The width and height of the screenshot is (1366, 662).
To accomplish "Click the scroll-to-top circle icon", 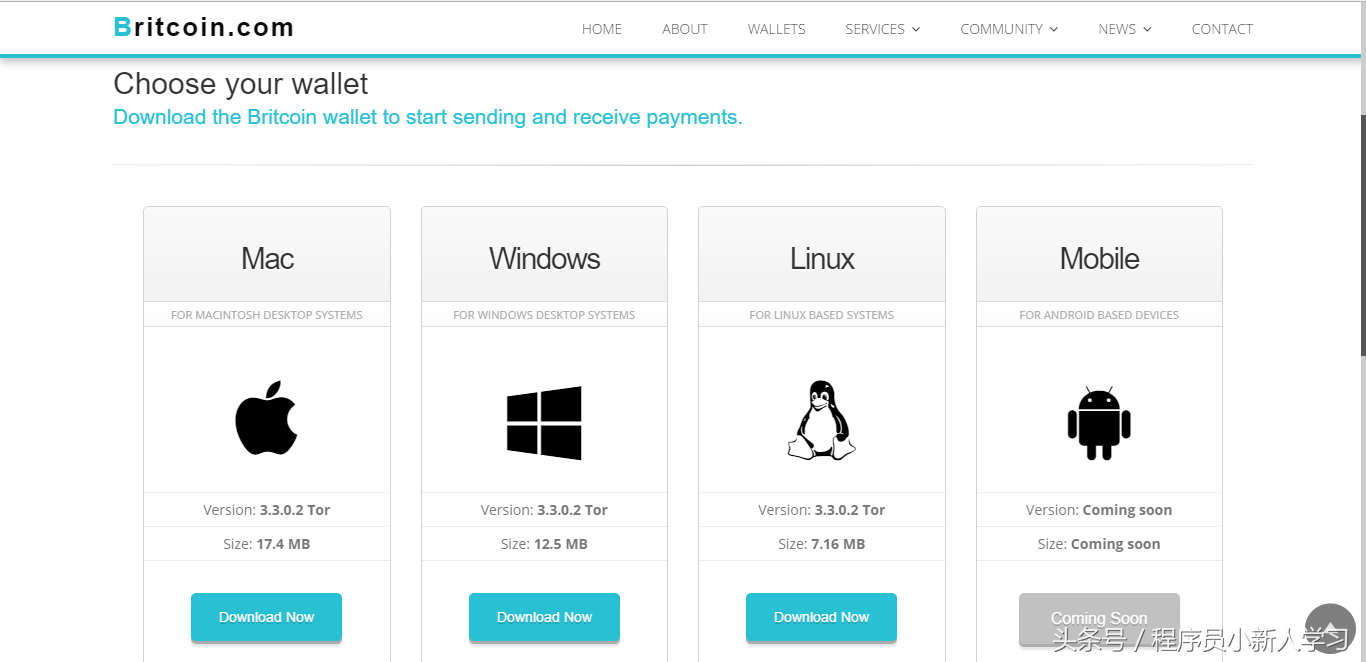I will [1330, 627].
